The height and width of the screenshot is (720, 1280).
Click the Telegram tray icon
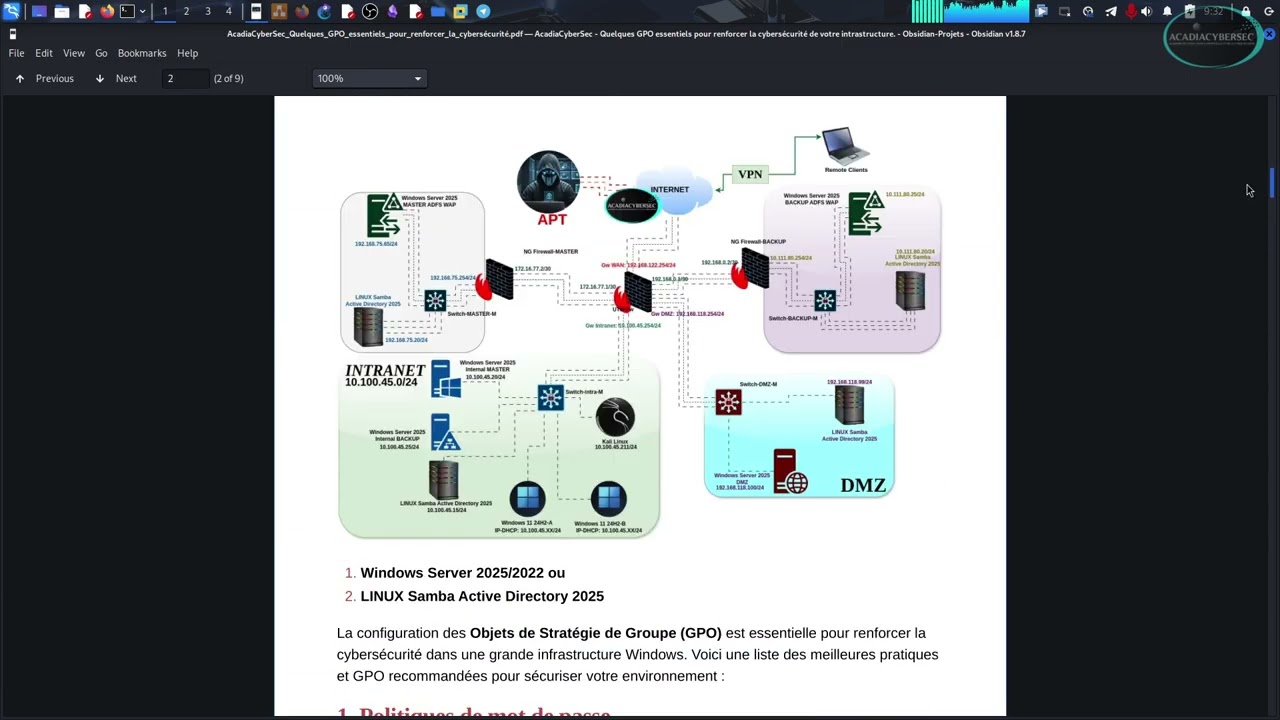pos(1111,11)
